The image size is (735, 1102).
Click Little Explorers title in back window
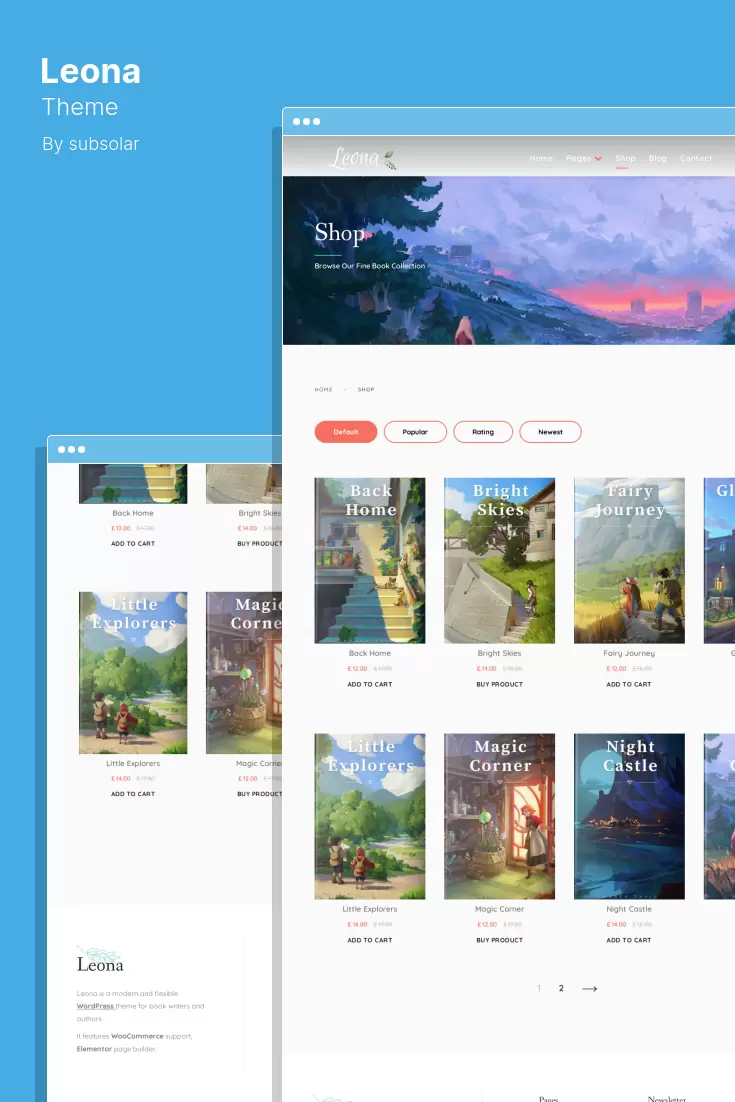tap(133, 763)
